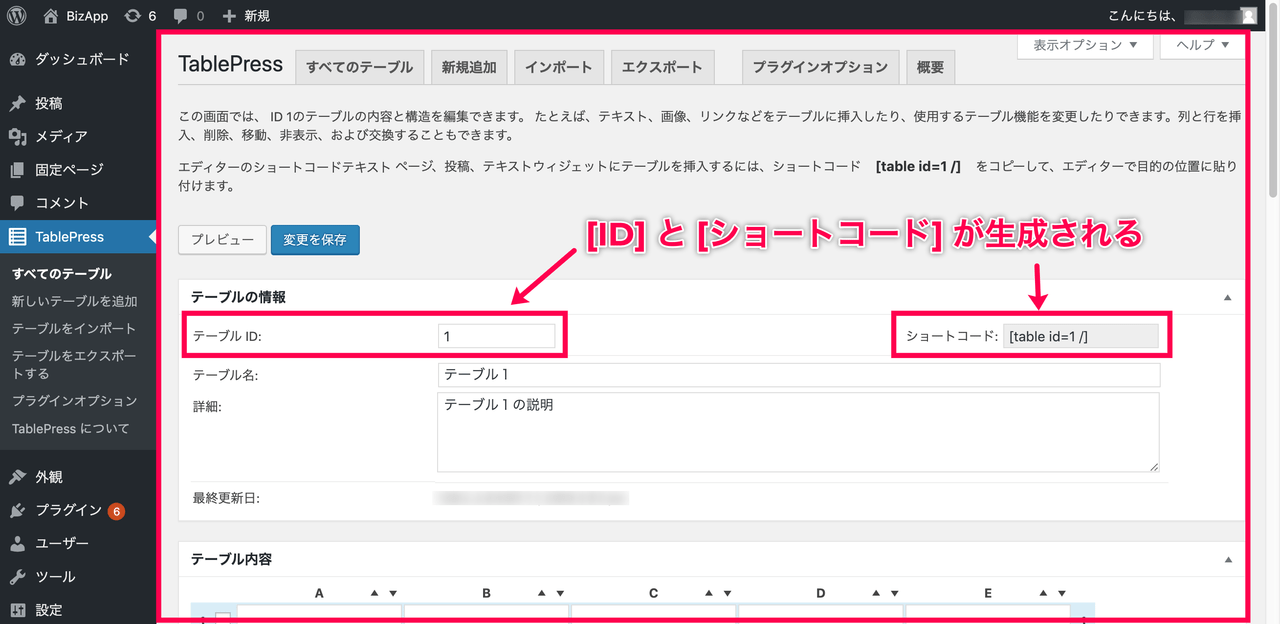1280x624 pixels.
Task: Collapse the テーブル内容 panel
Action: click(1227, 559)
